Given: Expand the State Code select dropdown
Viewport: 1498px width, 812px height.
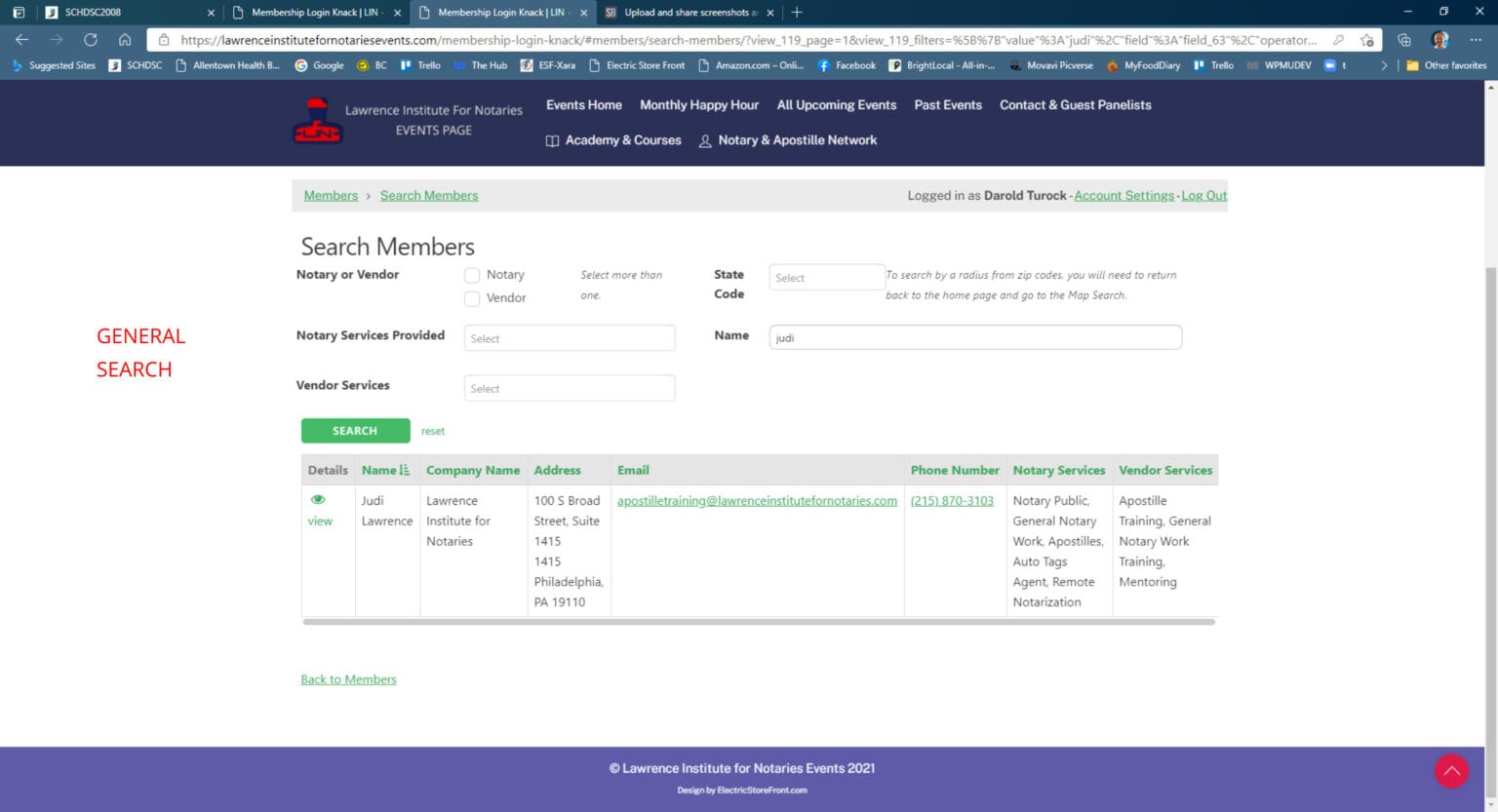Looking at the screenshot, I should [826, 278].
